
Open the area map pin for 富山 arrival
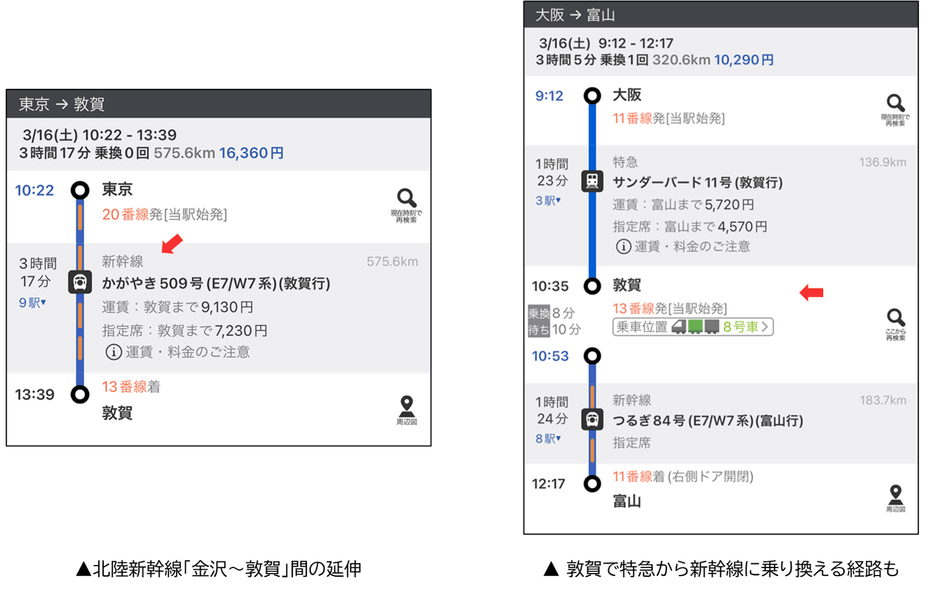pos(896,499)
